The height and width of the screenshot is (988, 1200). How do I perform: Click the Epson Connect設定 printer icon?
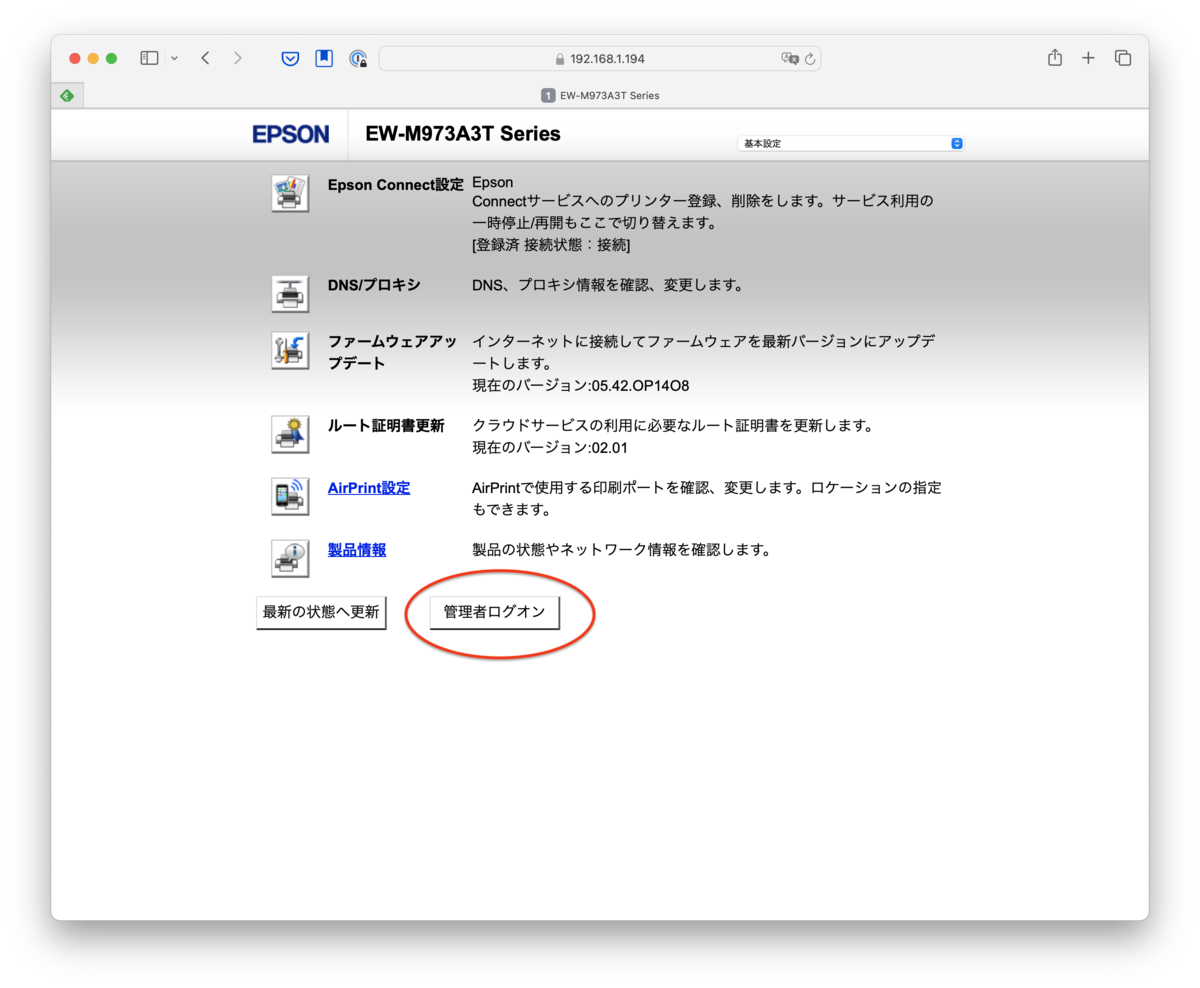click(x=290, y=192)
